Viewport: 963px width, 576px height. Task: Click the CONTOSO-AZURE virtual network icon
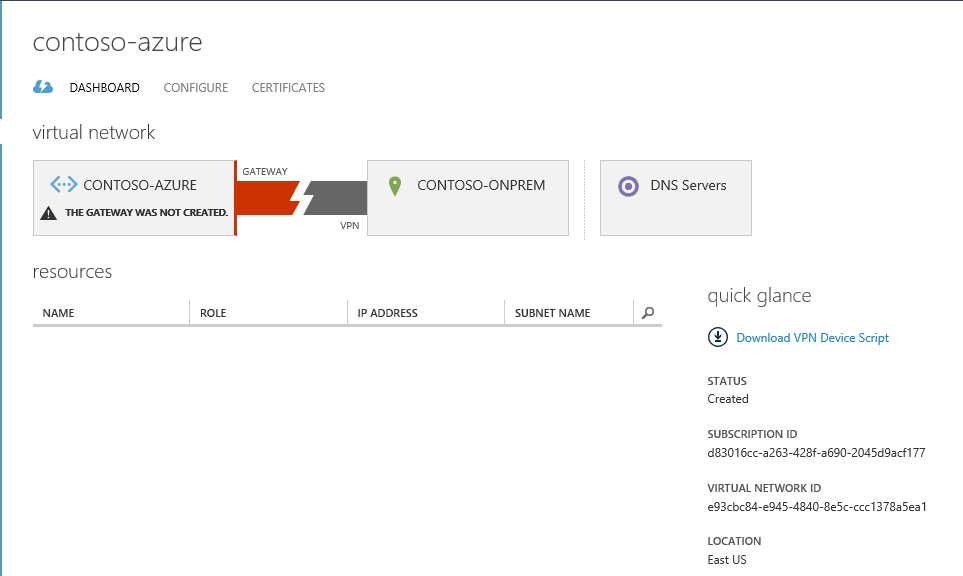(x=63, y=184)
